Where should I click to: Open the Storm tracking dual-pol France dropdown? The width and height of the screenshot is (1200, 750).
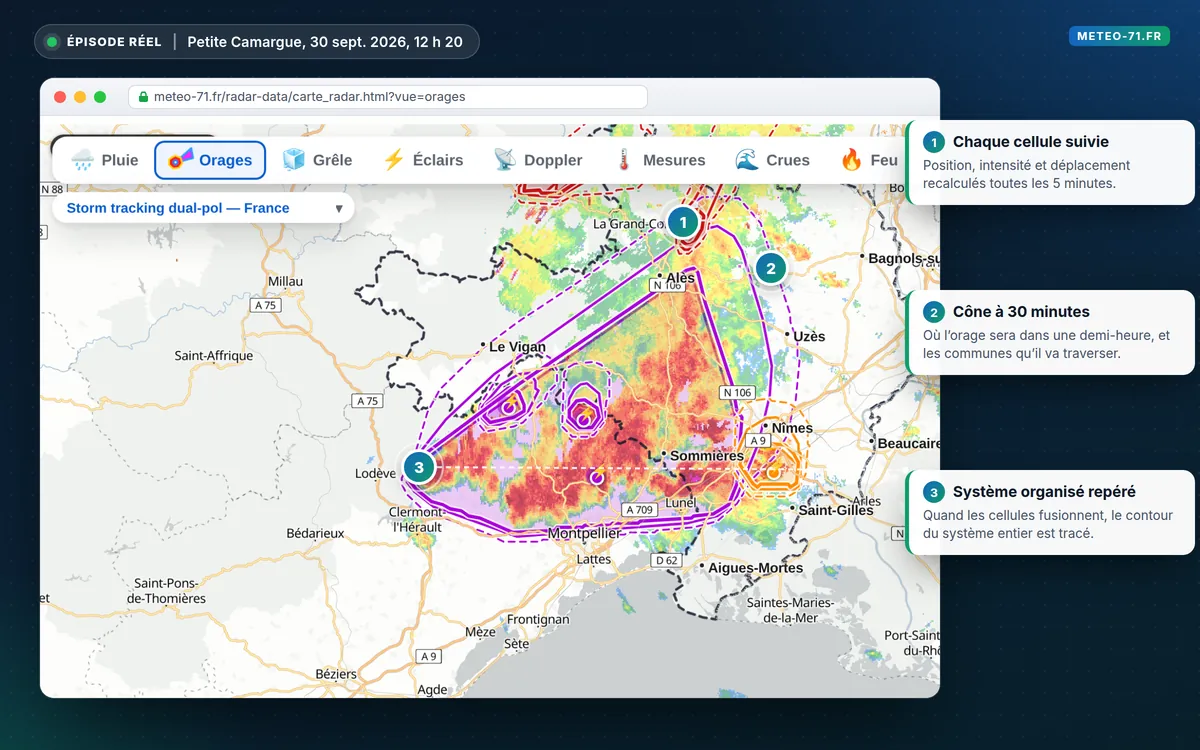click(203, 208)
